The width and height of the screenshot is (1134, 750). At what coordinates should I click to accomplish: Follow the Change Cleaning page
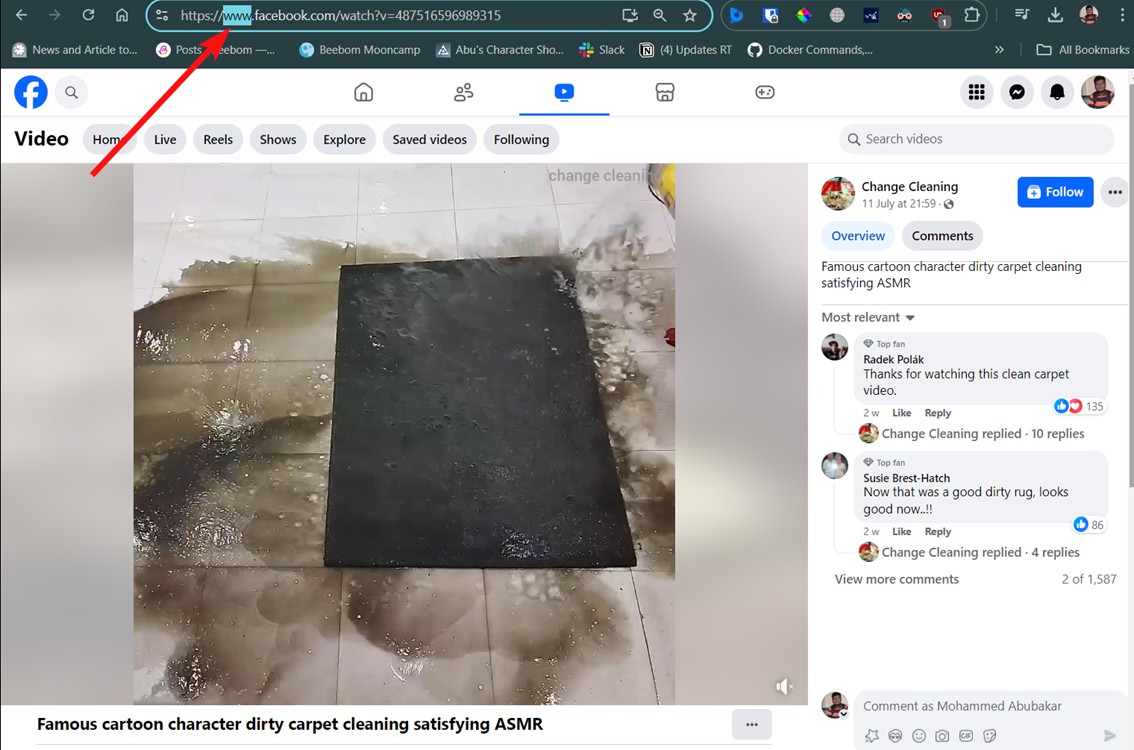pos(1055,192)
